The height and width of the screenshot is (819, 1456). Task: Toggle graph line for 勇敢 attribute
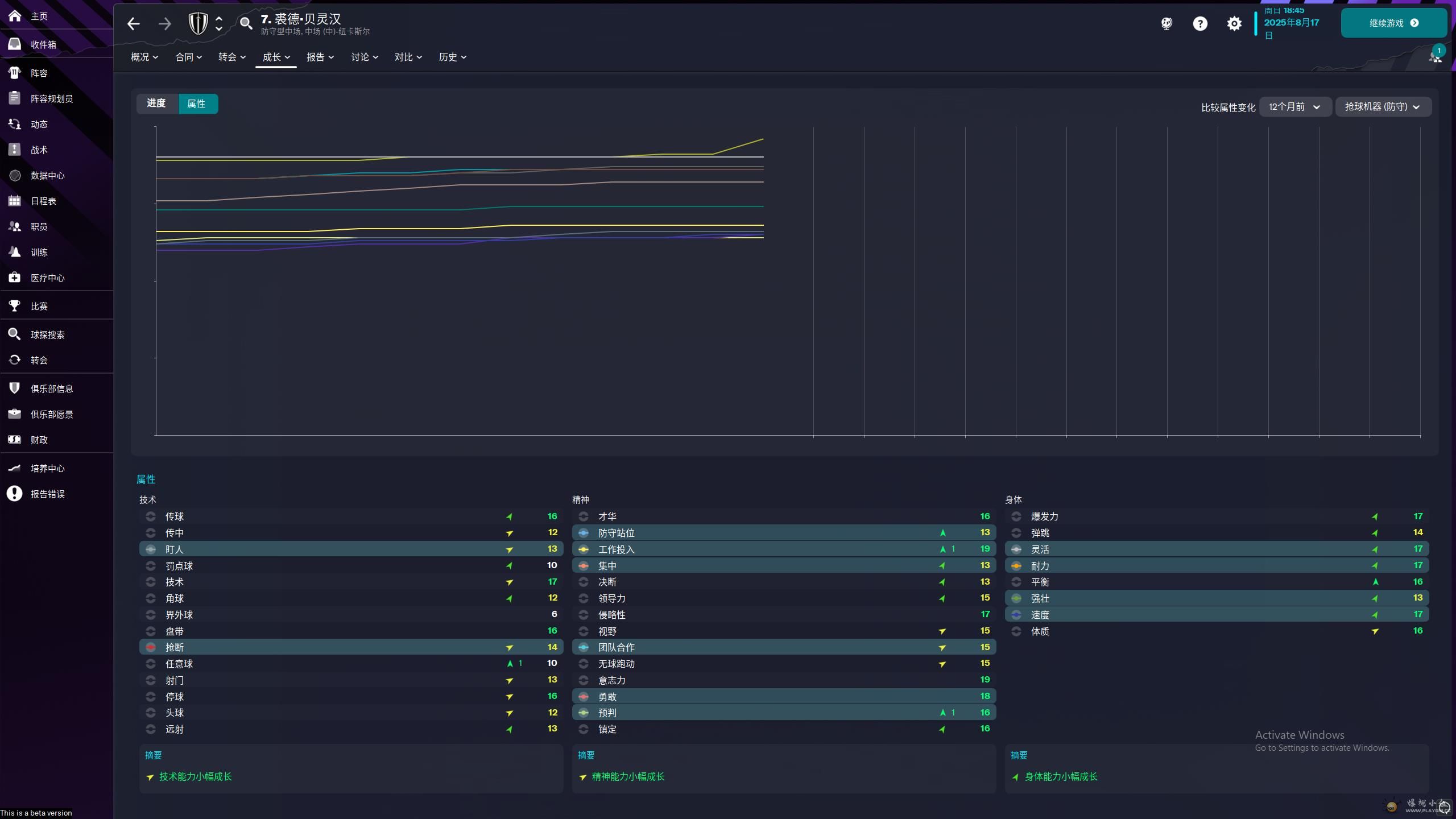tap(584, 697)
